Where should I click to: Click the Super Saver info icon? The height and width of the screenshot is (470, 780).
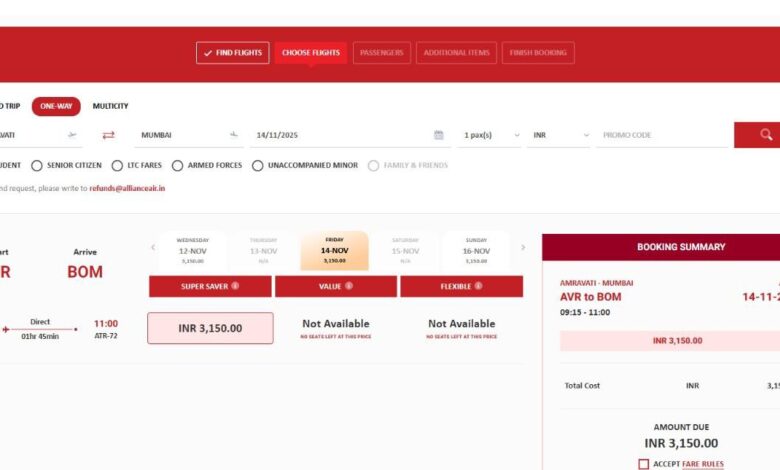coord(235,286)
